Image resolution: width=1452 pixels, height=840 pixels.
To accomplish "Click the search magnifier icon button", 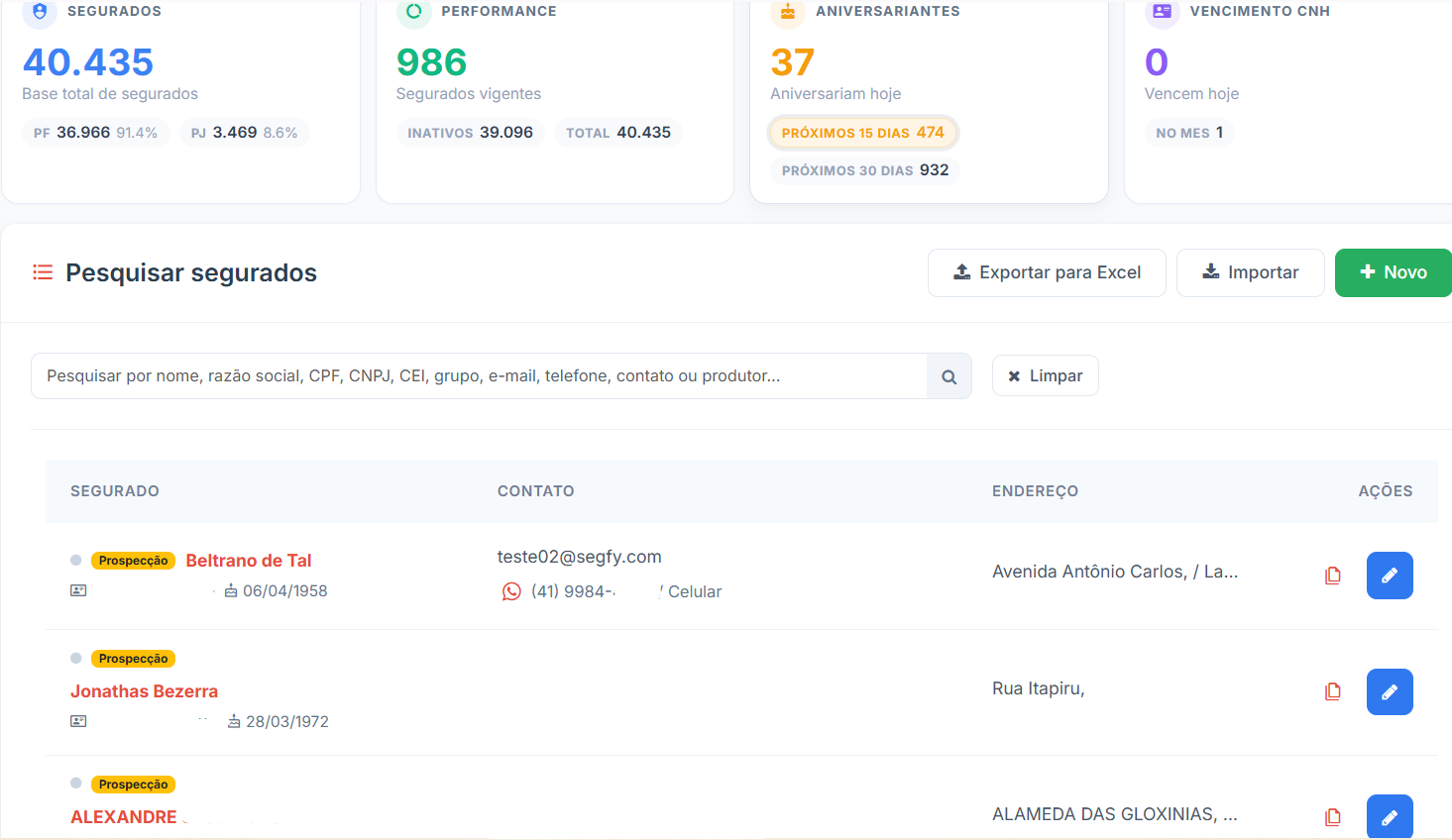I will (x=949, y=376).
